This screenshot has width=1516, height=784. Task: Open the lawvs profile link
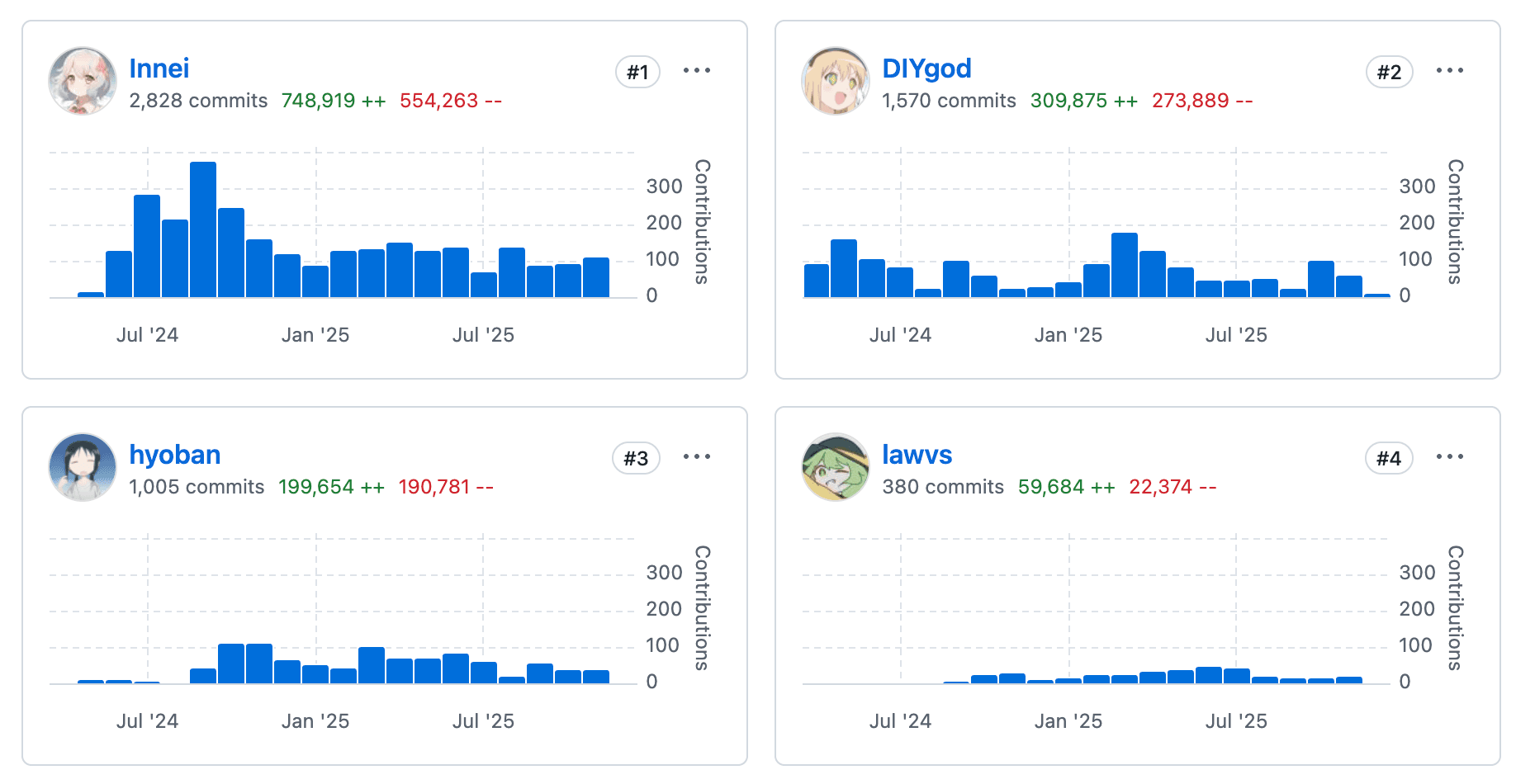[917, 455]
